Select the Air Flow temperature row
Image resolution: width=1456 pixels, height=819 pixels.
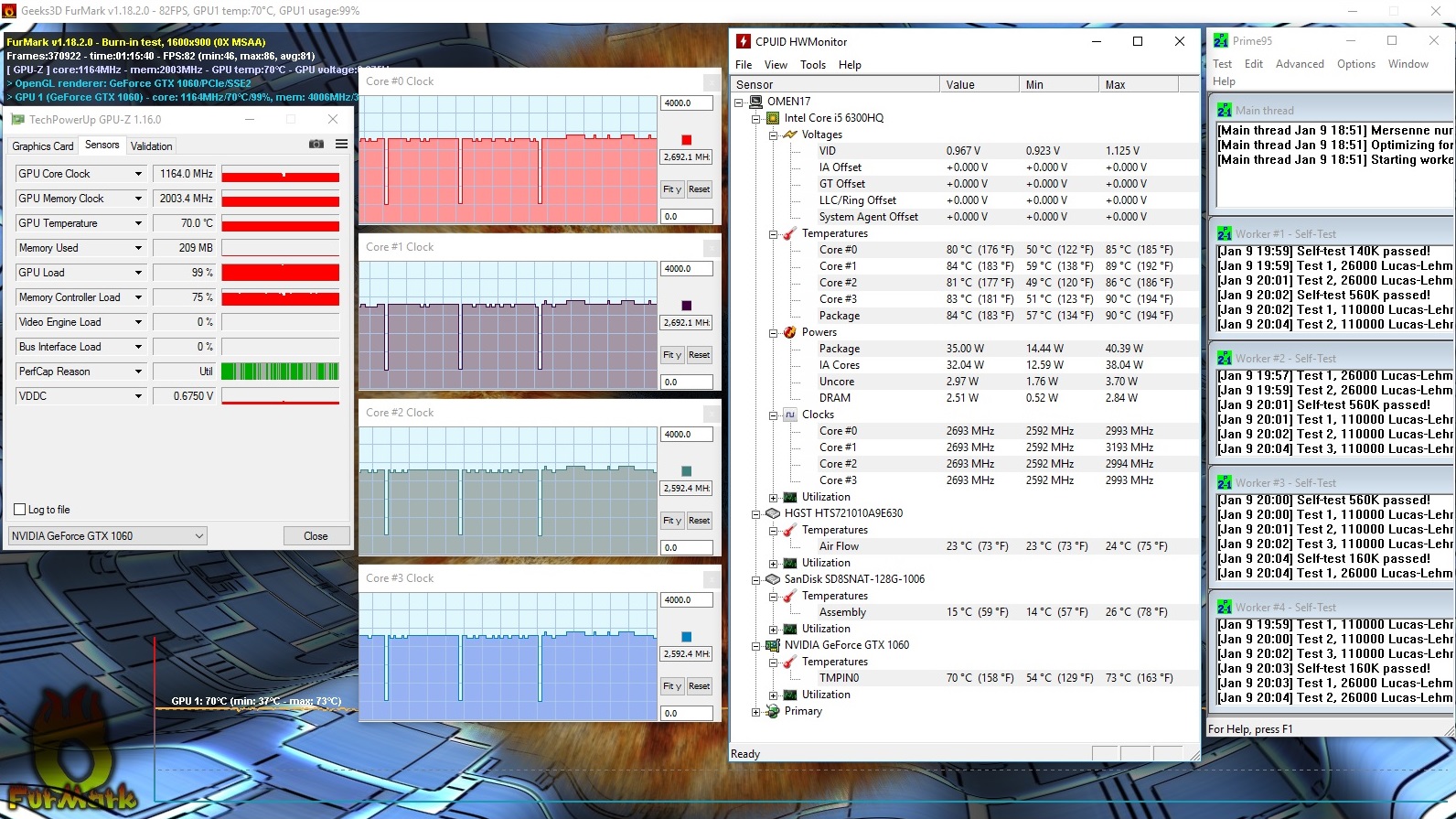click(965, 546)
